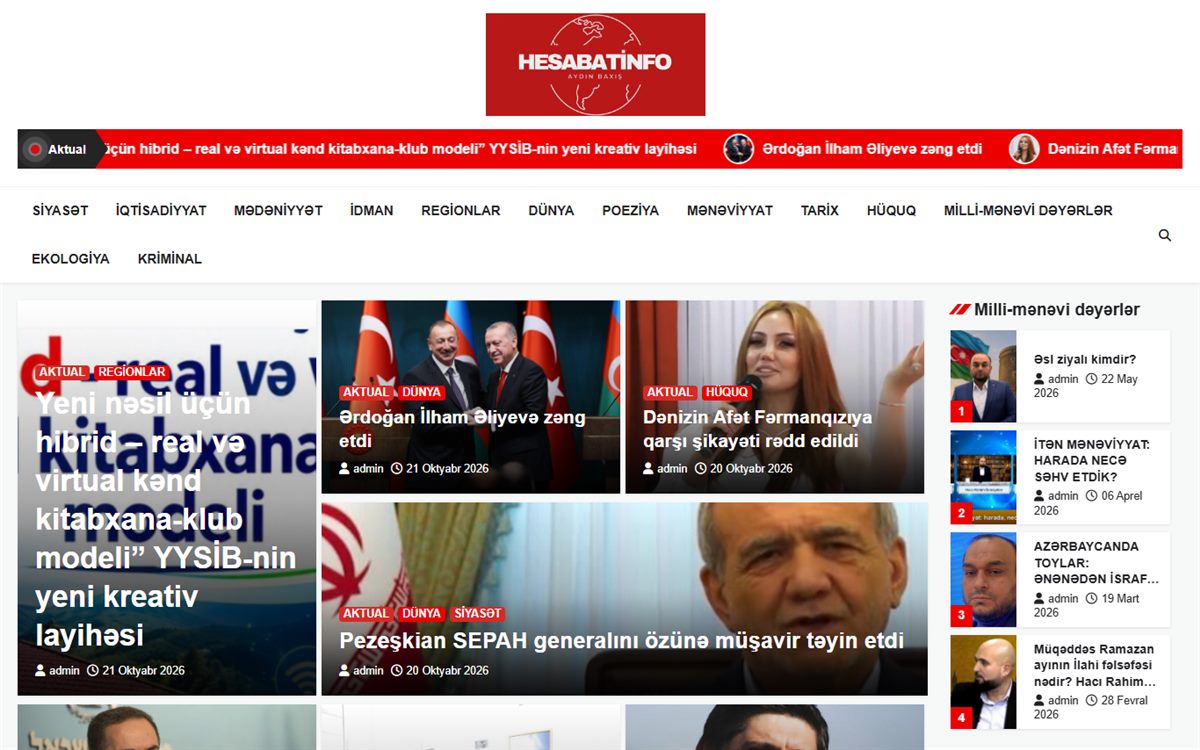Click the HESABATINFO logo banner
Viewport: 1200px width, 750px height.
coord(595,65)
